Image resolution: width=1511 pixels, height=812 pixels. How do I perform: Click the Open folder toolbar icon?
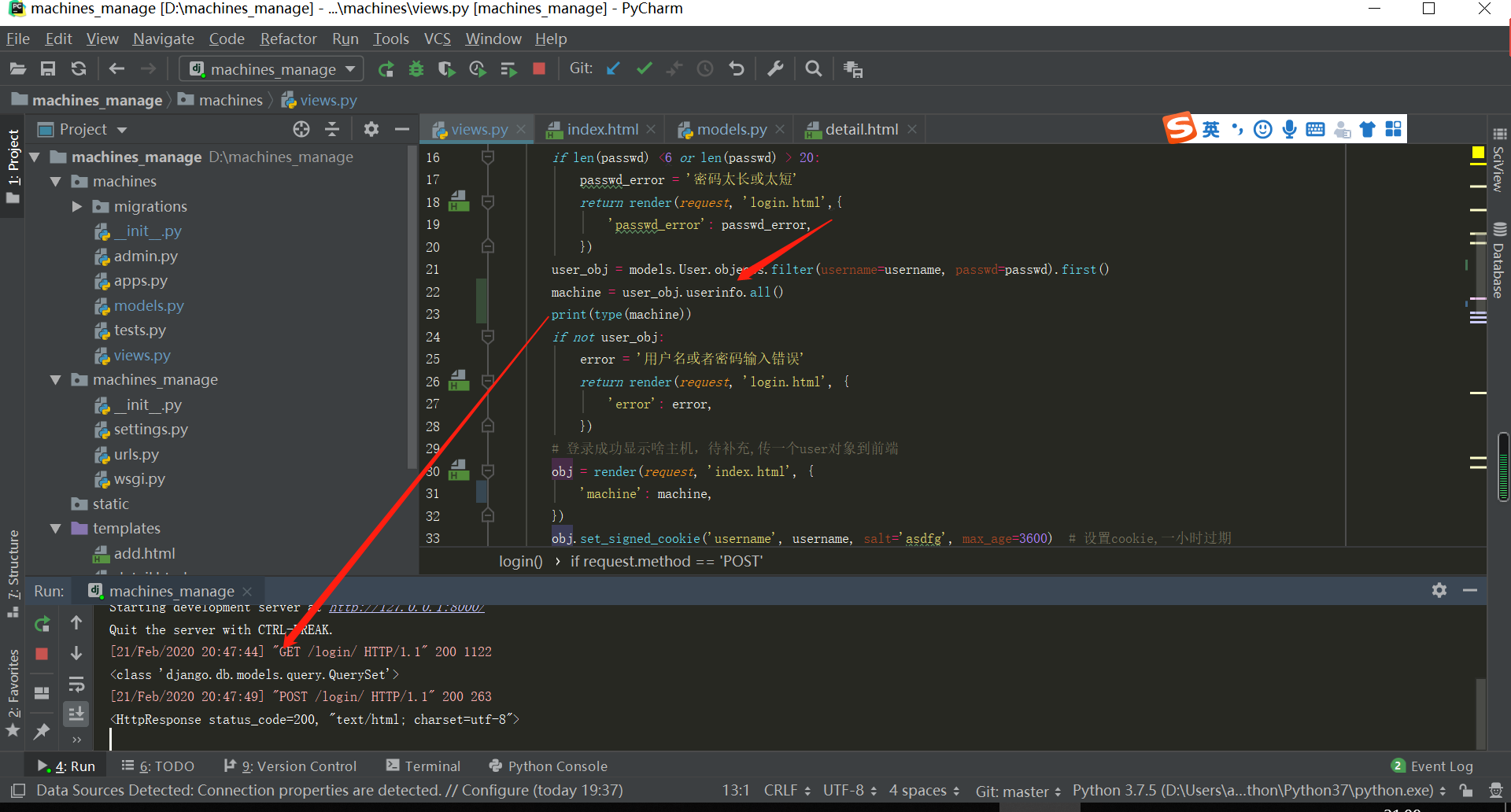pyautogui.click(x=17, y=69)
